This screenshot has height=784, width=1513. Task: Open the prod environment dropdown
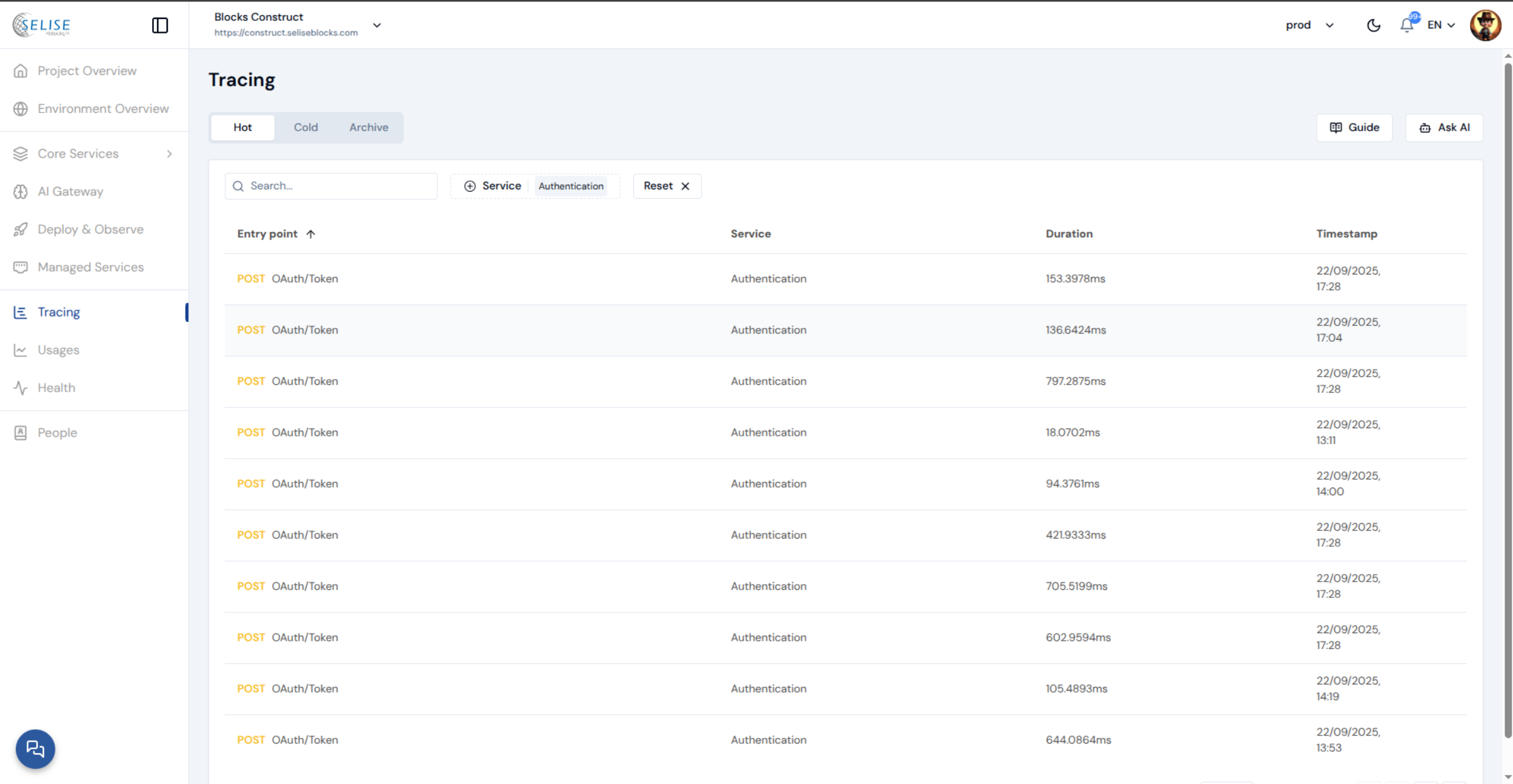click(x=1310, y=25)
